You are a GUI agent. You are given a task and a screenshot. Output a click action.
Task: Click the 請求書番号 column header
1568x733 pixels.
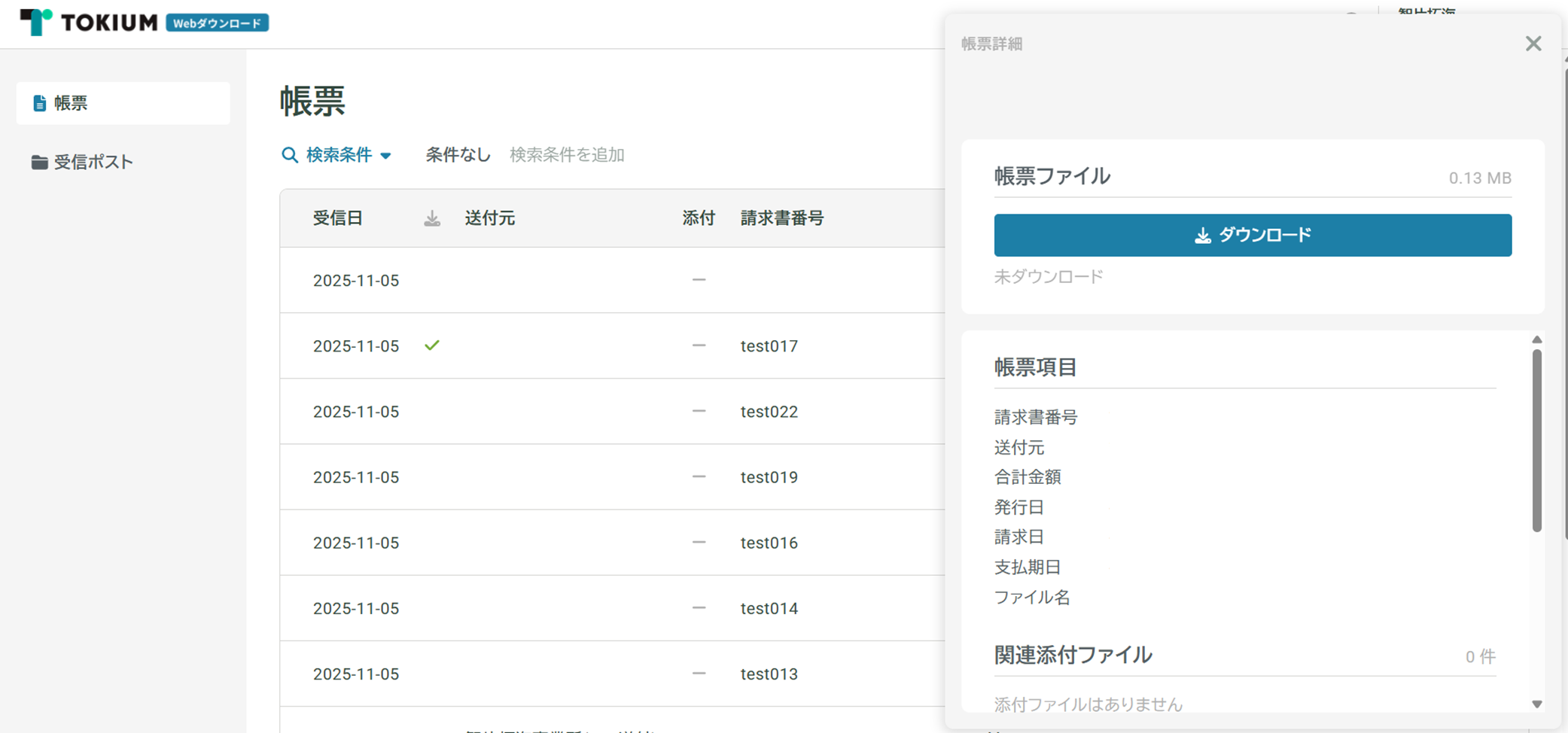coord(782,218)
